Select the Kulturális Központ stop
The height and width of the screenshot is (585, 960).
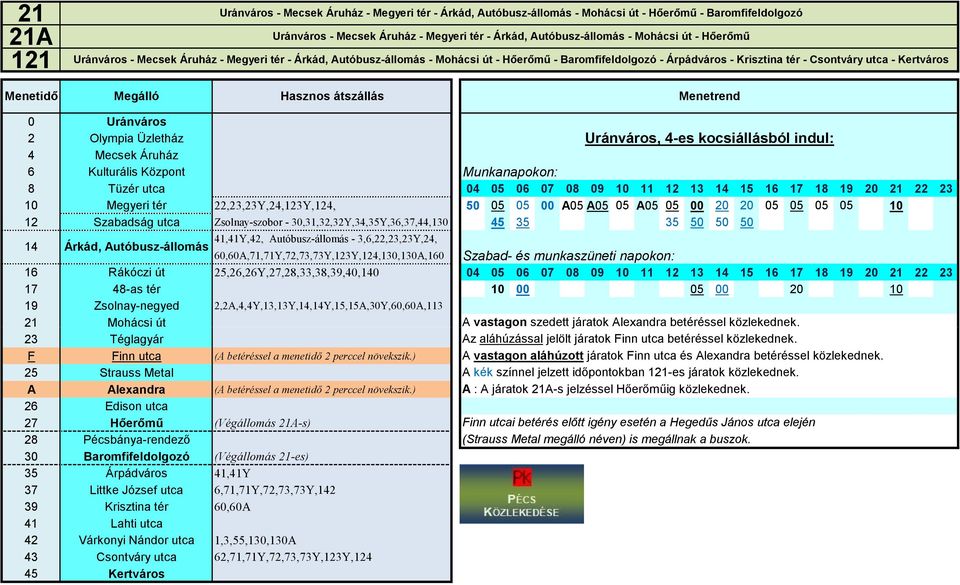[x=136, y=172]
